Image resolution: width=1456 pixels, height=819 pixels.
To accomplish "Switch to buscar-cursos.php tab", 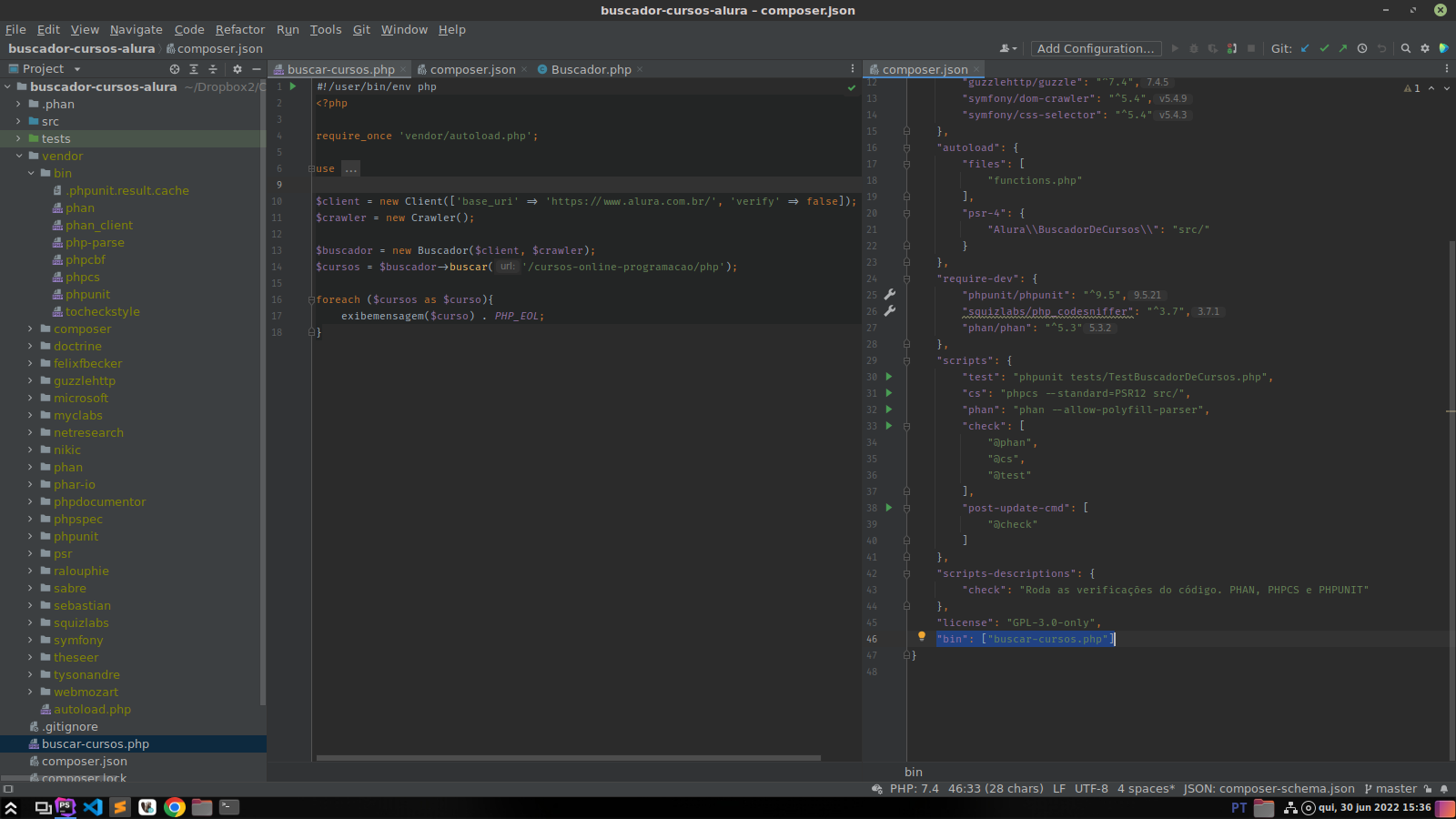I will pos(340,69).
